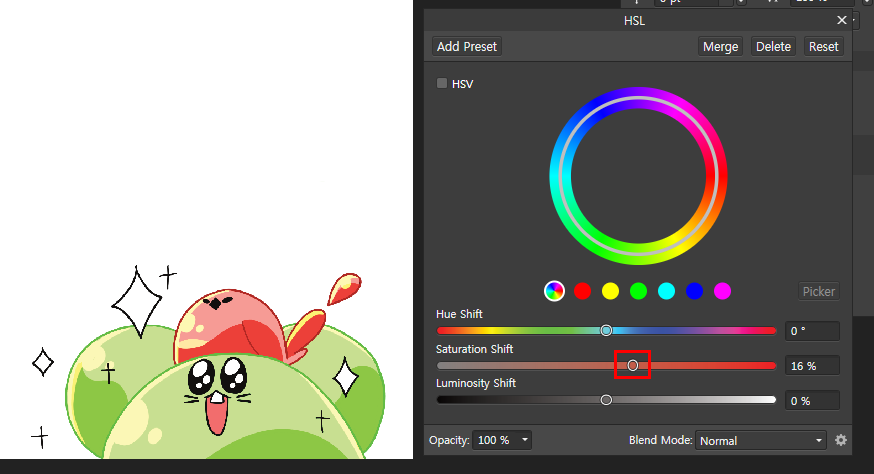Image resolution: width=874 pixels, height=474 pixels.
Task: Enable the HSV checkbox
Action: pos(442,83)
